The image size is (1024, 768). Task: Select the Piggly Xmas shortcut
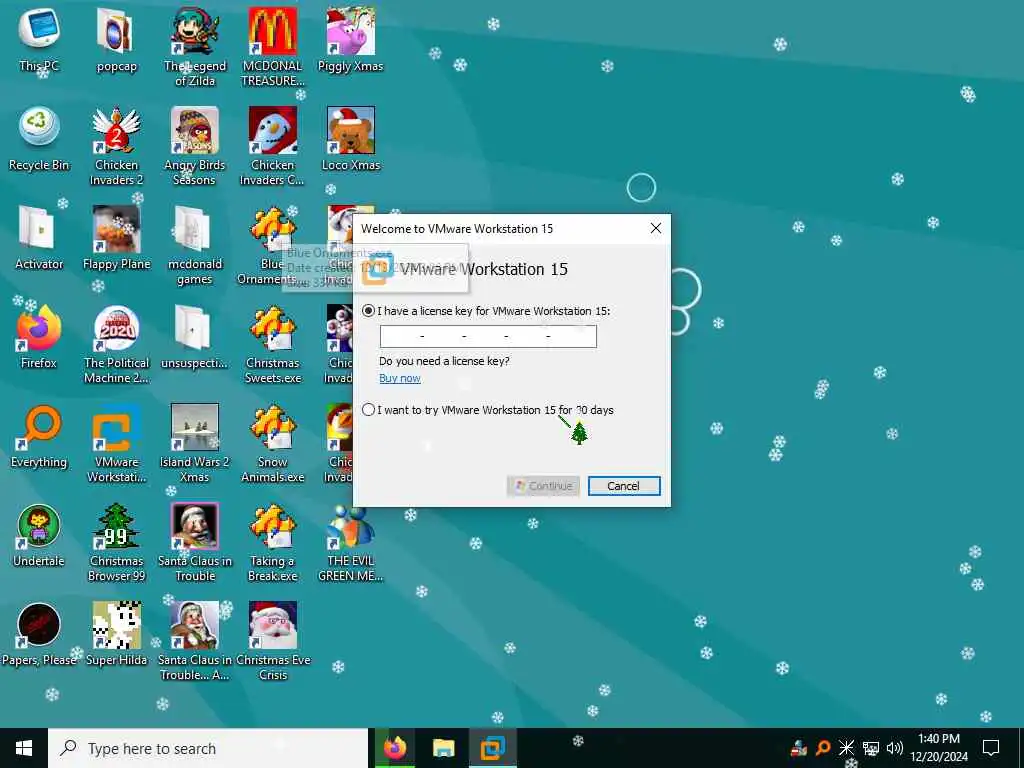pyautogui.click(x=351, y=40)
